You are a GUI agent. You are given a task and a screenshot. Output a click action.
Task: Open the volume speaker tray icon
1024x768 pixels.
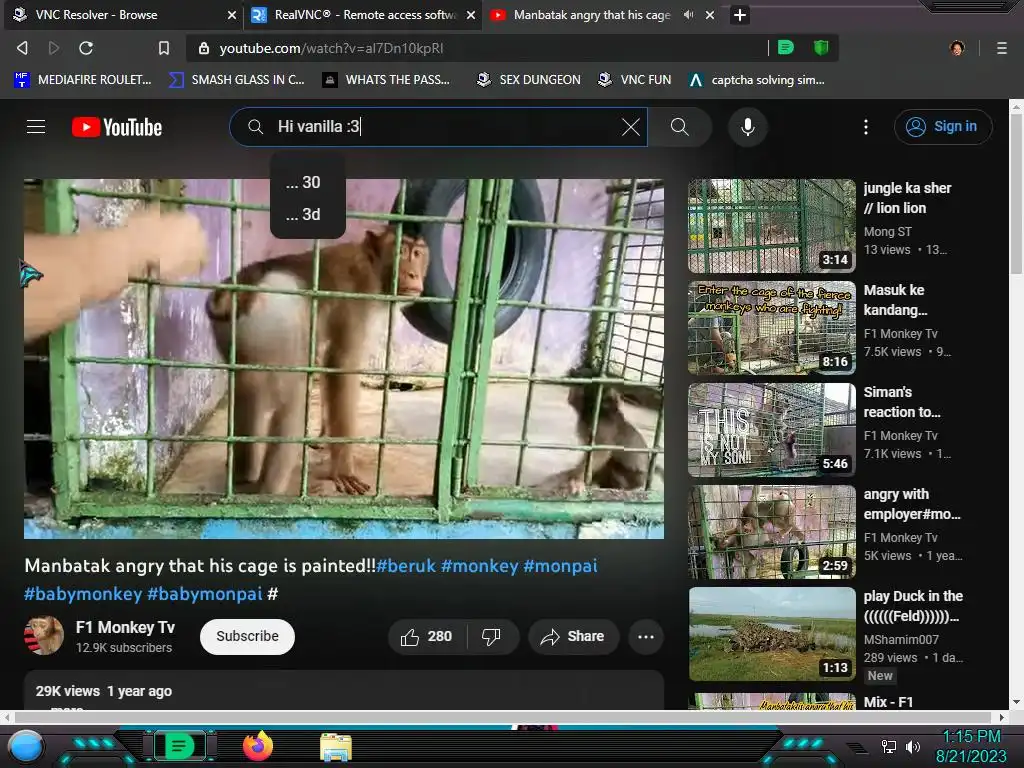coord(913,746)
